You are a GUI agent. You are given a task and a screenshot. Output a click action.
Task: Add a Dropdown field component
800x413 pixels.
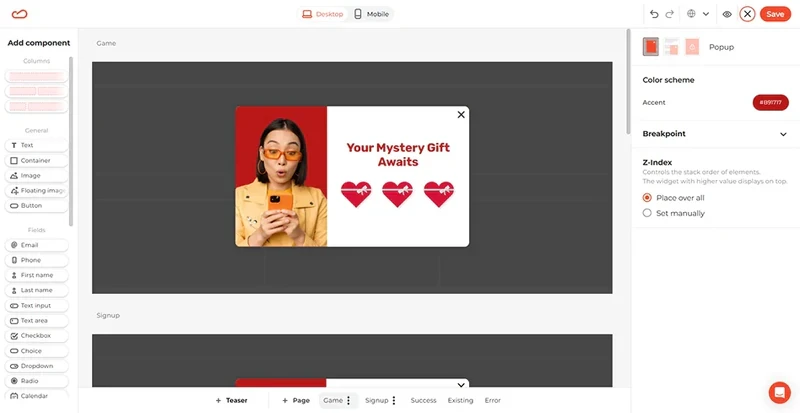pos(36,366)
